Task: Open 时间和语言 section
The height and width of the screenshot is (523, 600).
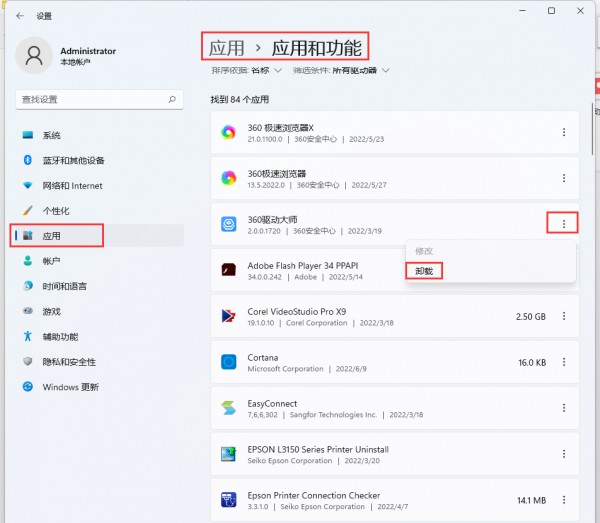Action: [x=99, y=286]
